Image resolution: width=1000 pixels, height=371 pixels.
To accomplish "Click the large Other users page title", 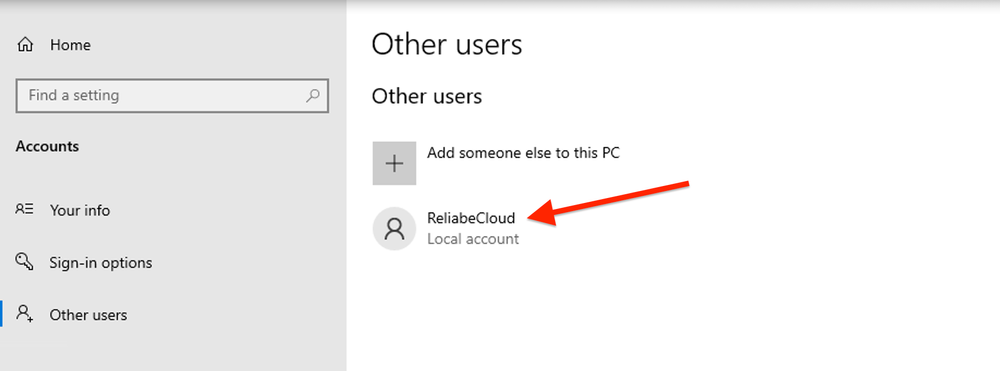I will (x=446, y=45).
